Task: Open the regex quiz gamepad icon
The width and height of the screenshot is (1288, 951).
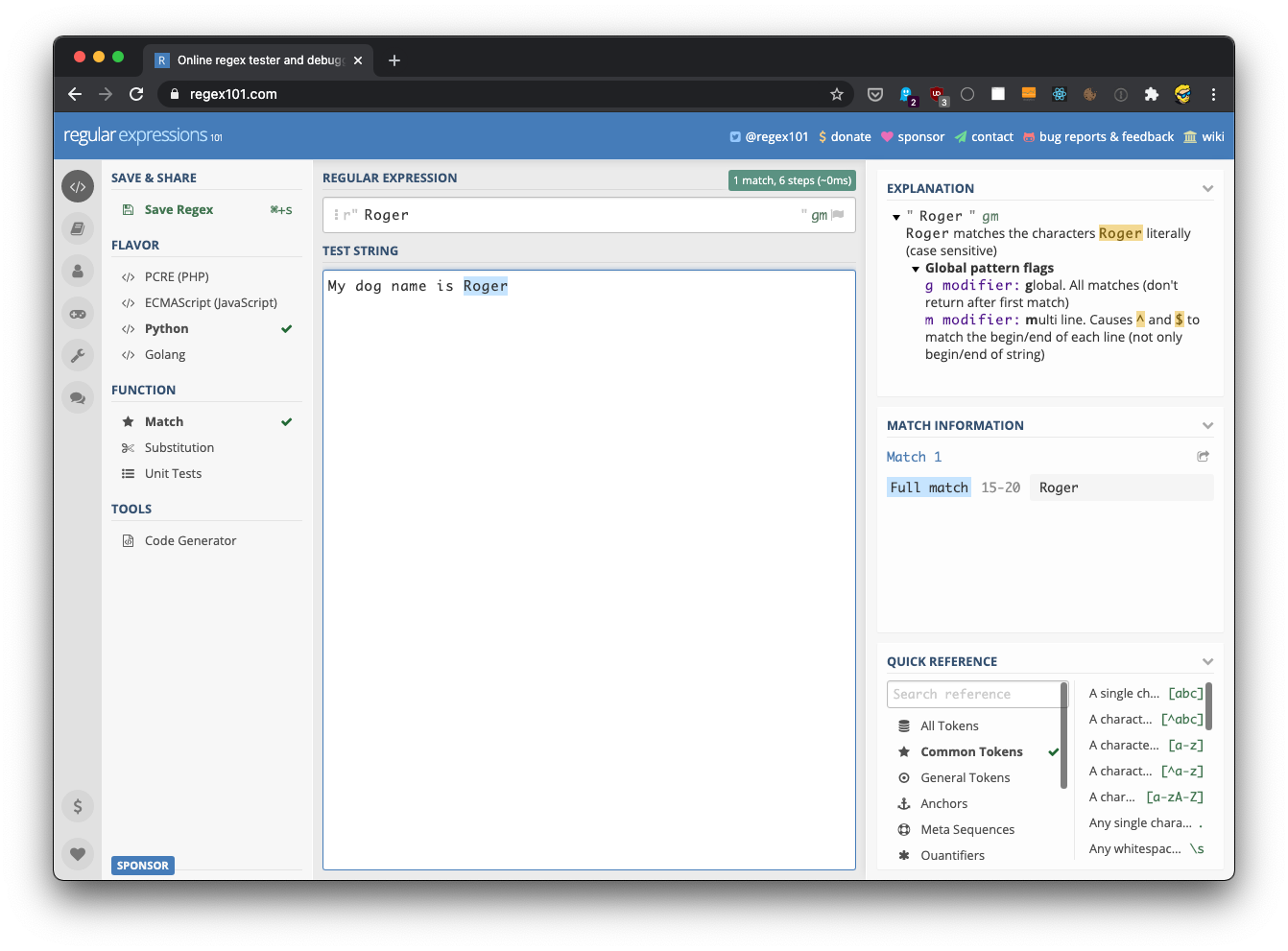Action: pyautogui.click(x=78, y=313)
